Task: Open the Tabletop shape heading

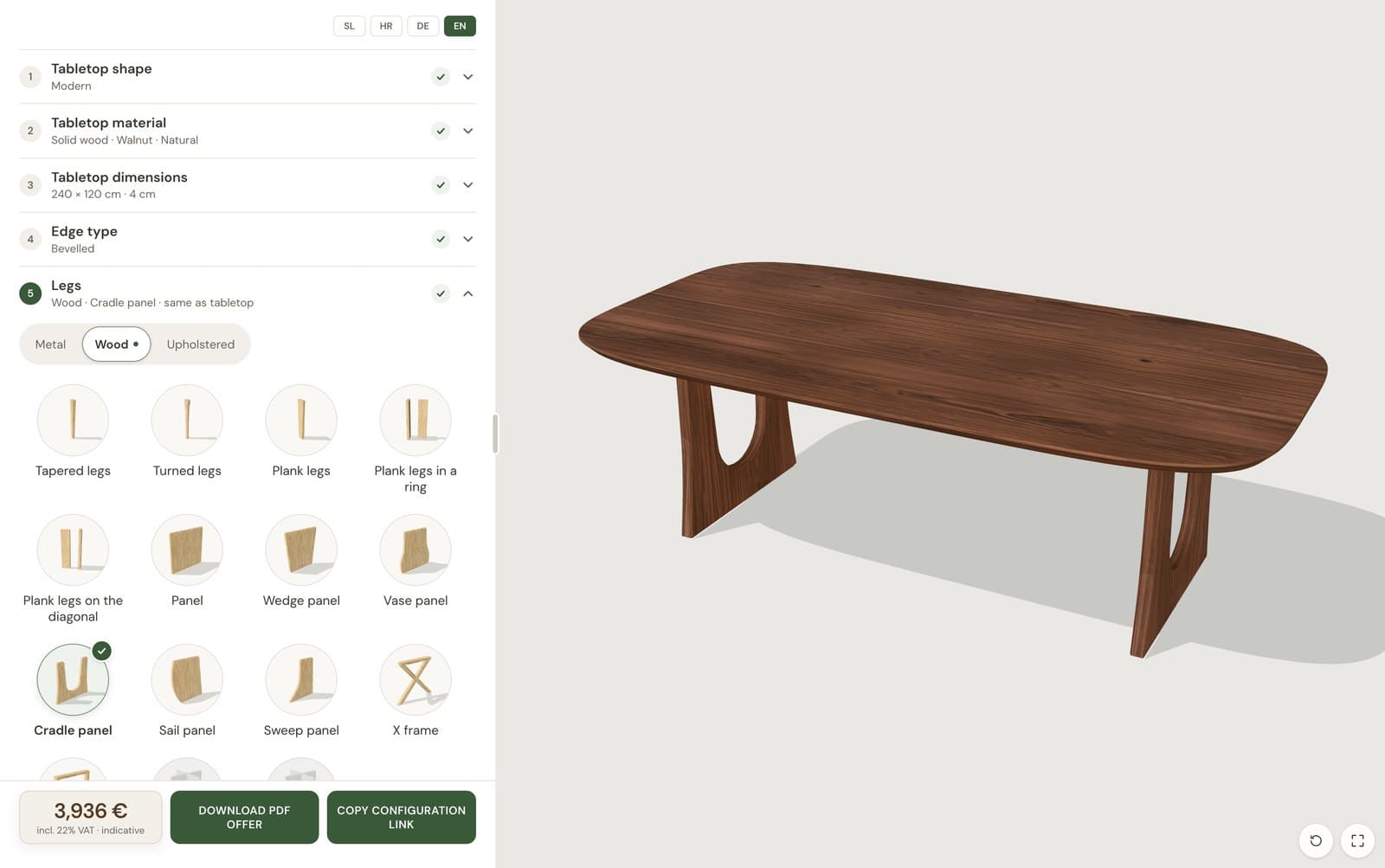Action: [x=101, y=68]
